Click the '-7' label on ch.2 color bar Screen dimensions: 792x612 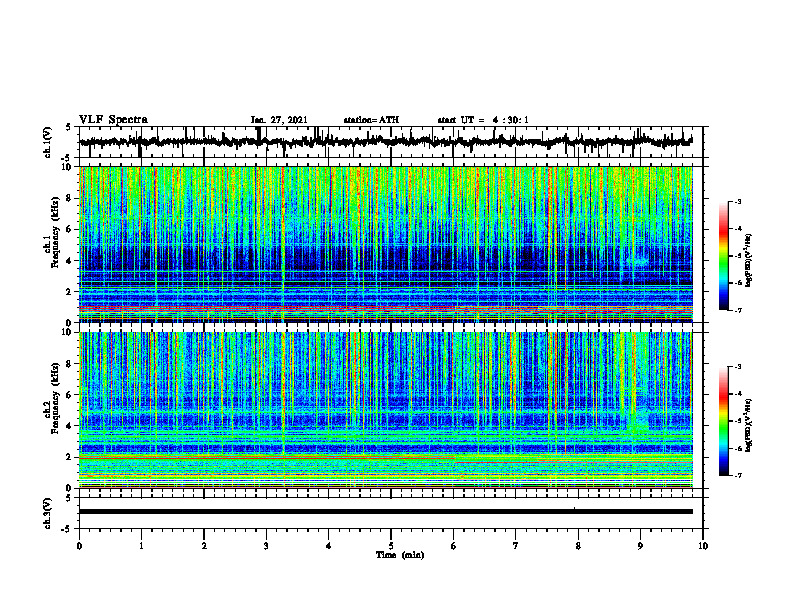coord(738,476)
